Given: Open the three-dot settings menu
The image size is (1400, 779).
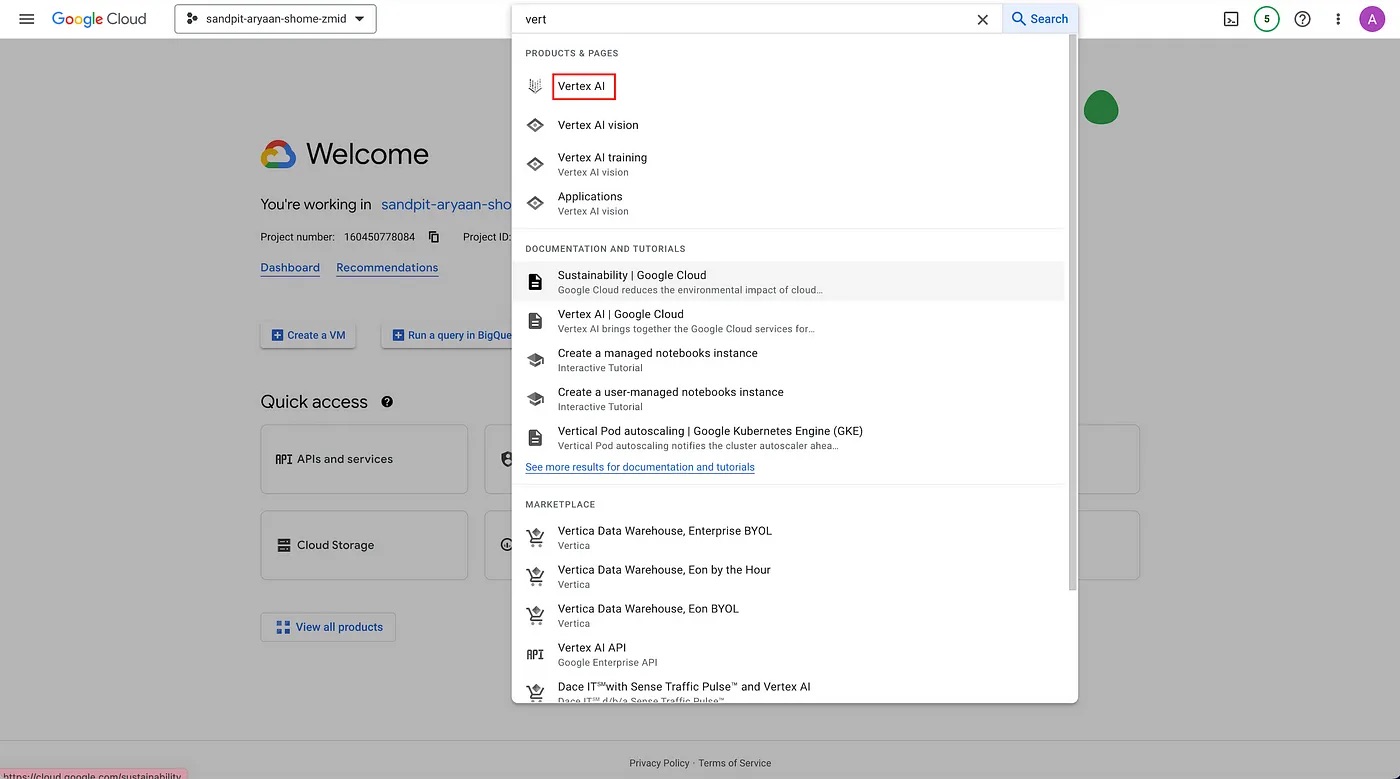Looking at the screenshot, I should point(1338,19).
